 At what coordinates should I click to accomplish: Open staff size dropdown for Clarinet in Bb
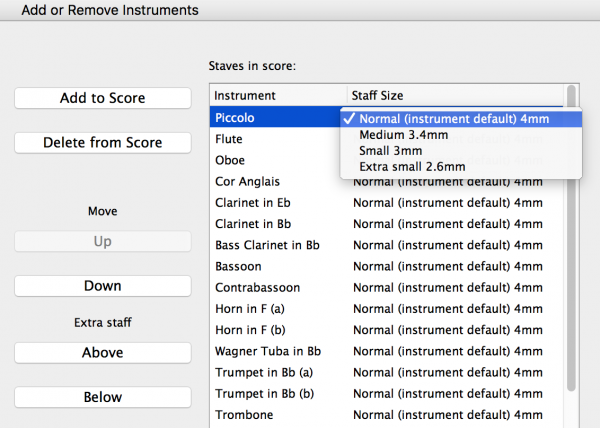point(448,224)
